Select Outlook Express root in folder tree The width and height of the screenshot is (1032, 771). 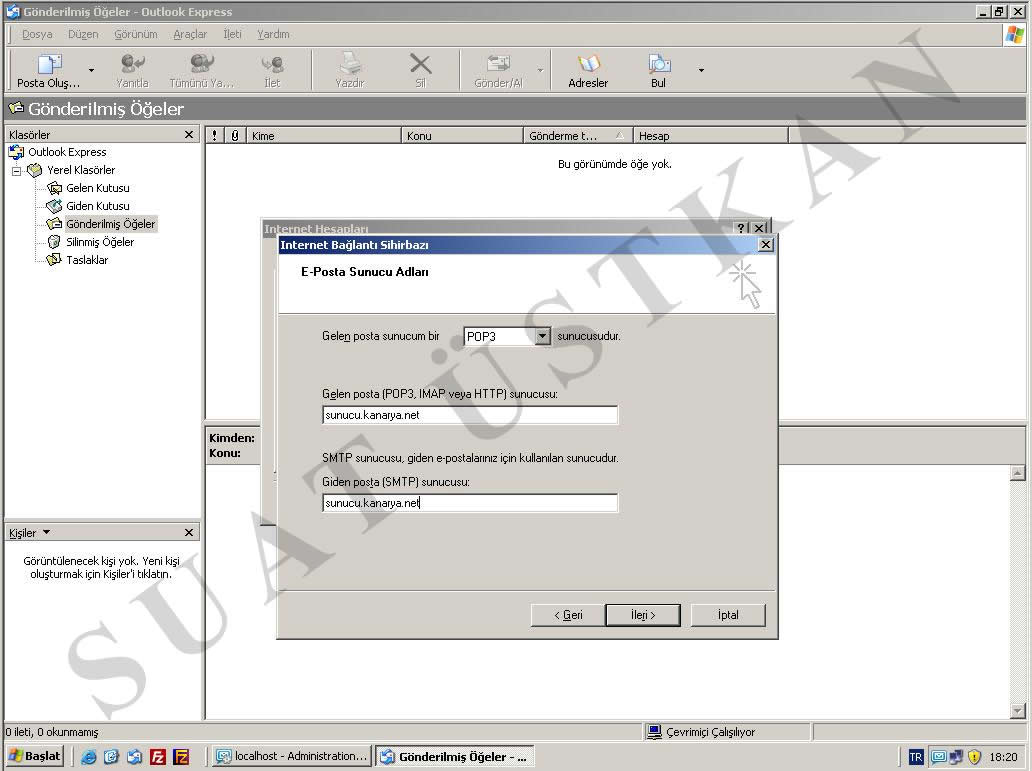[x=66, y=152]
